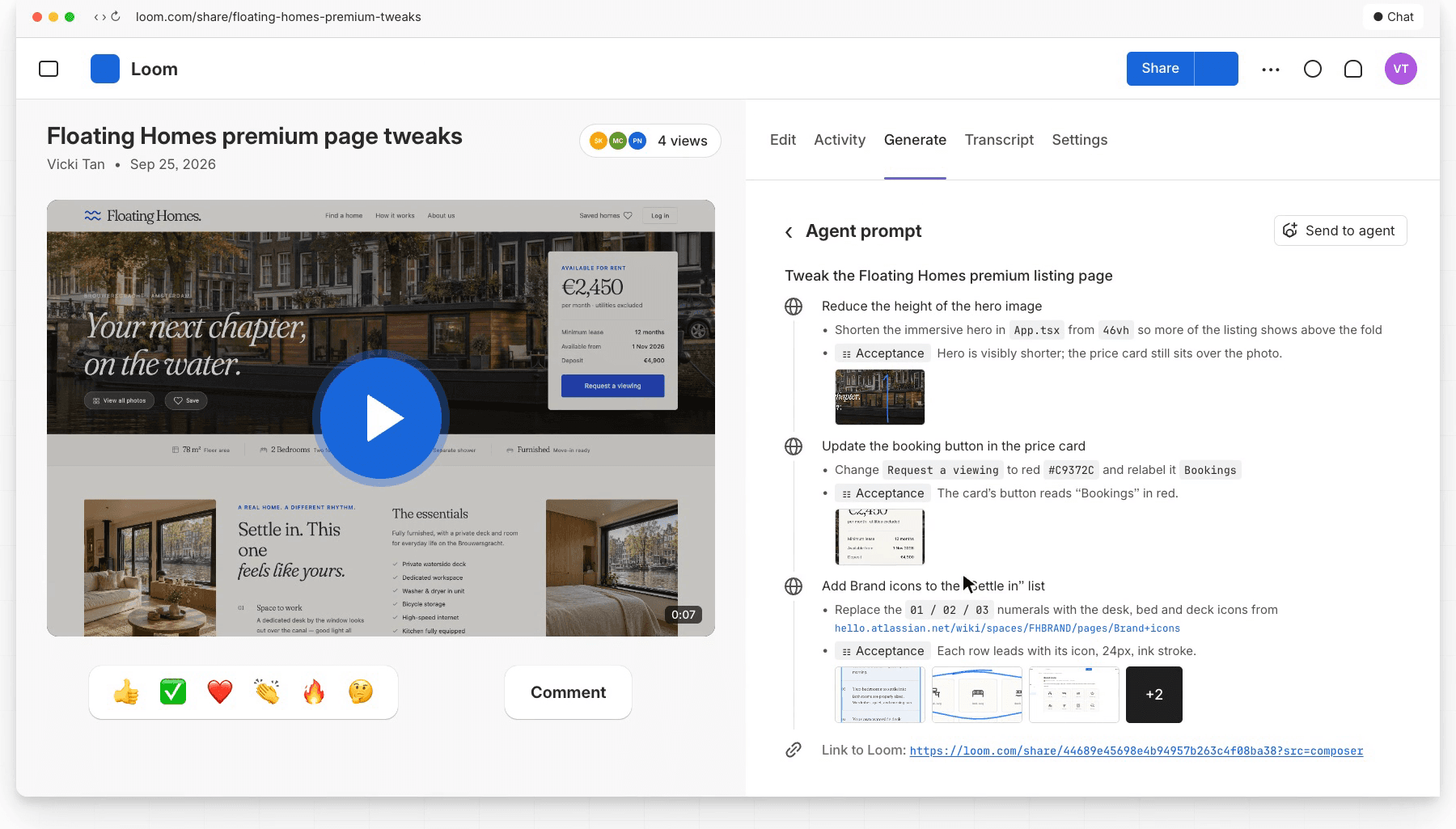Image resolution: width=1456 pixels, height=829 pixels.
Task: Open the Share dropdown arrow section
Action: (1217, 69)
